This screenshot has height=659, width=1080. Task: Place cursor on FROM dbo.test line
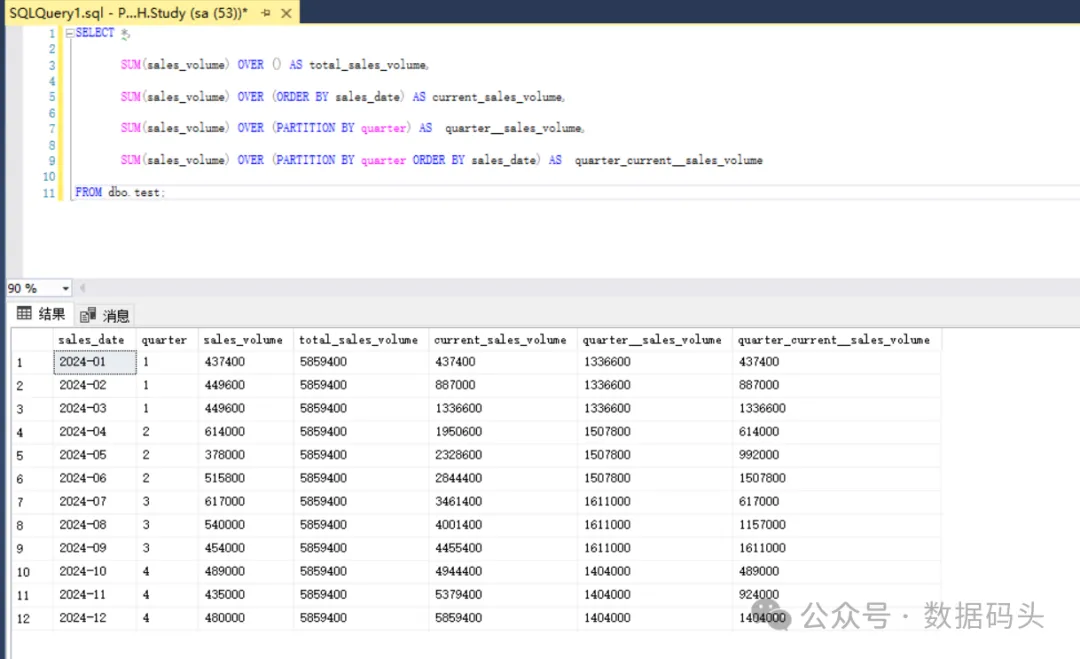[x=120, y=193]
